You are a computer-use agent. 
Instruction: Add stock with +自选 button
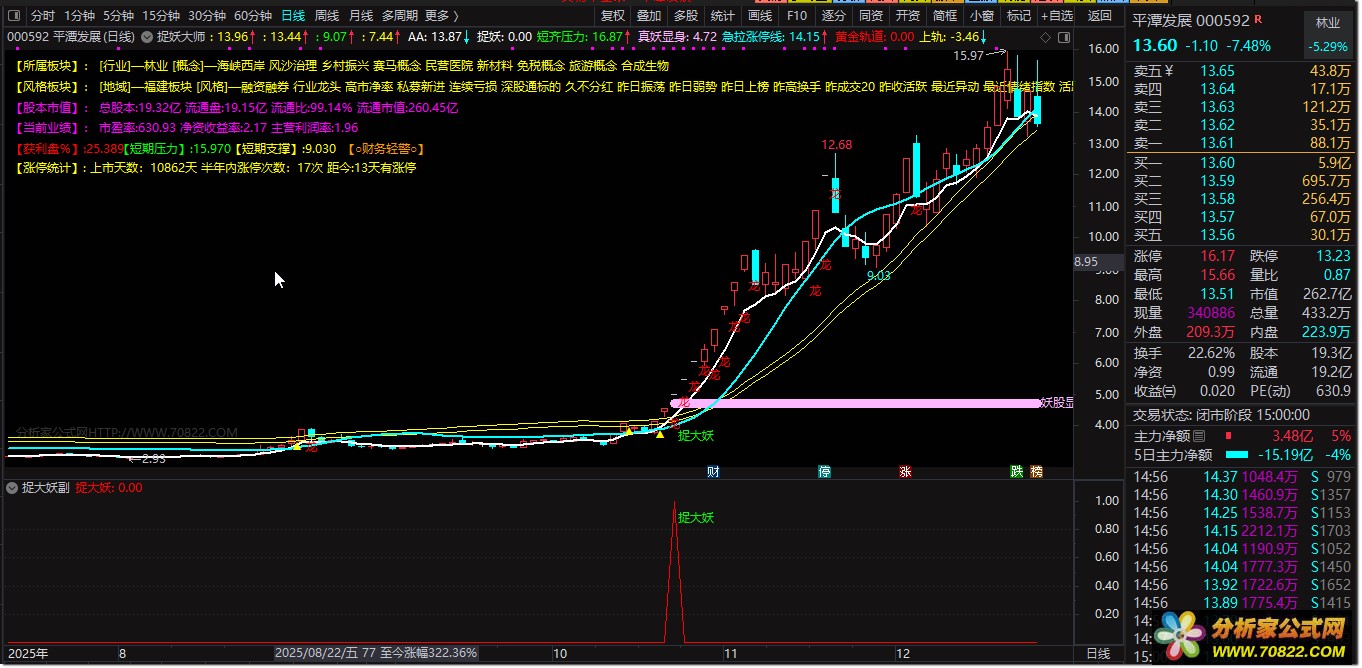(x=1057, y=16)
